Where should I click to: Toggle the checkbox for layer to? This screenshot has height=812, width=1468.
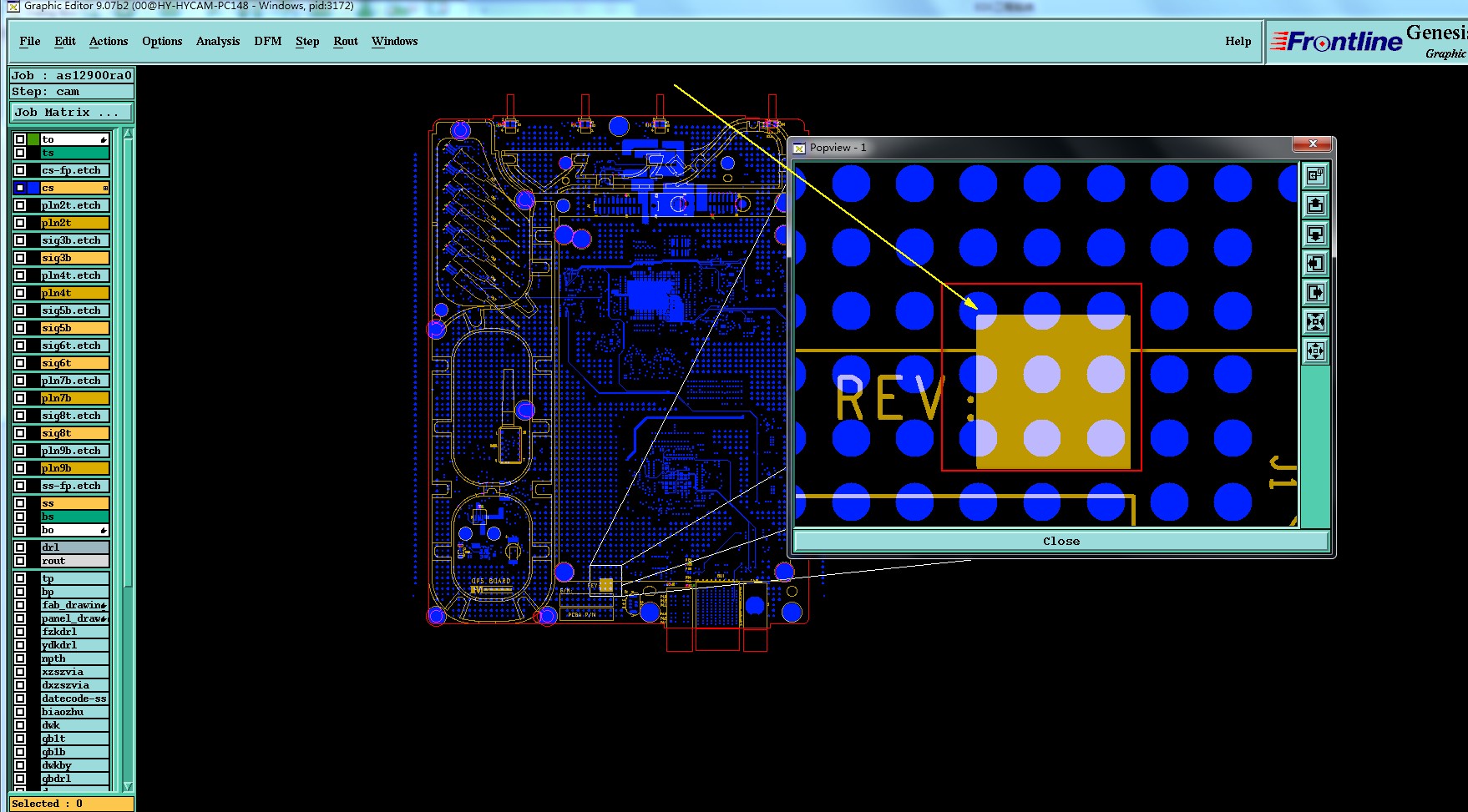[x=20, y=139]
